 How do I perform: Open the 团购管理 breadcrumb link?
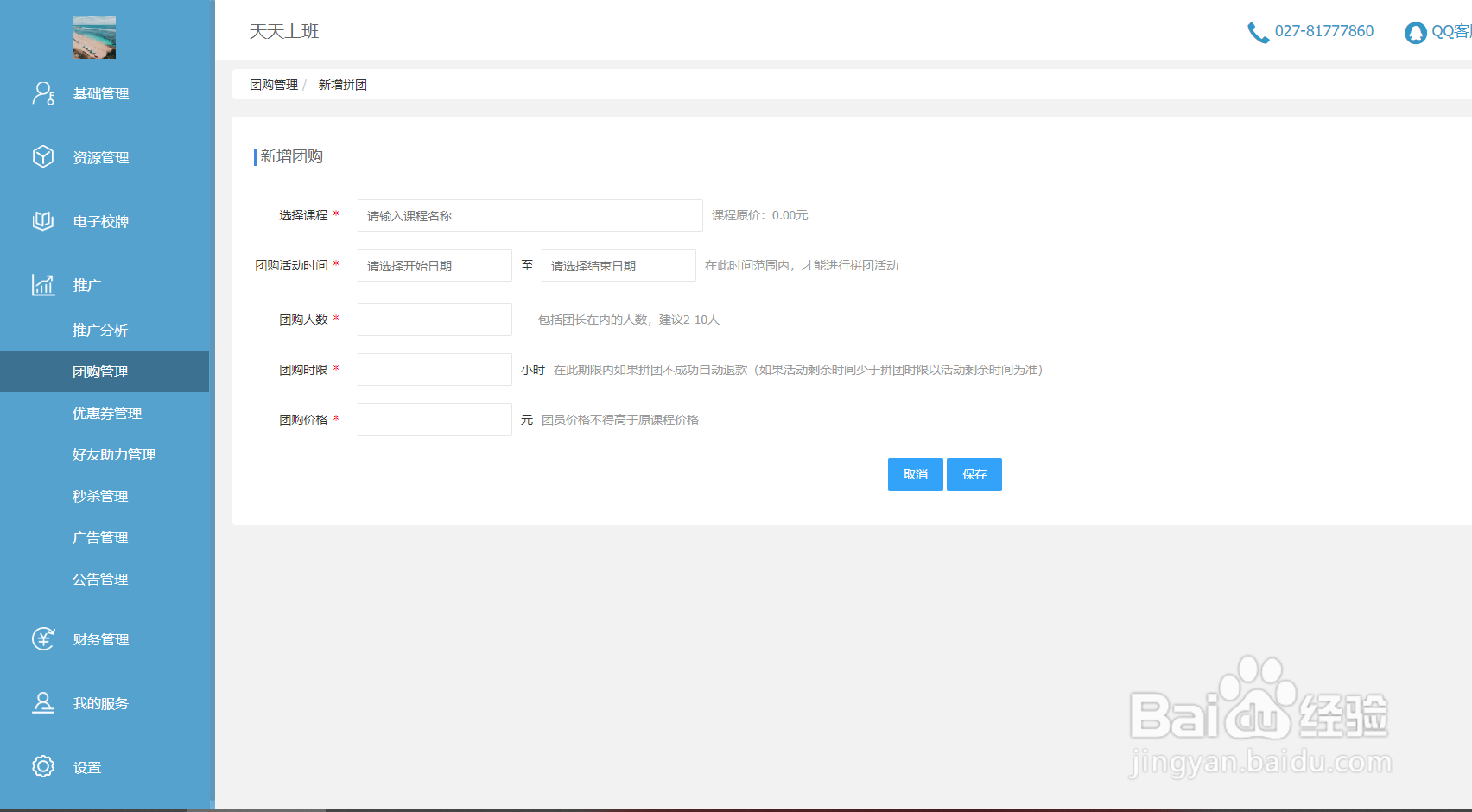pyautogui.click(x=272, y=84)
